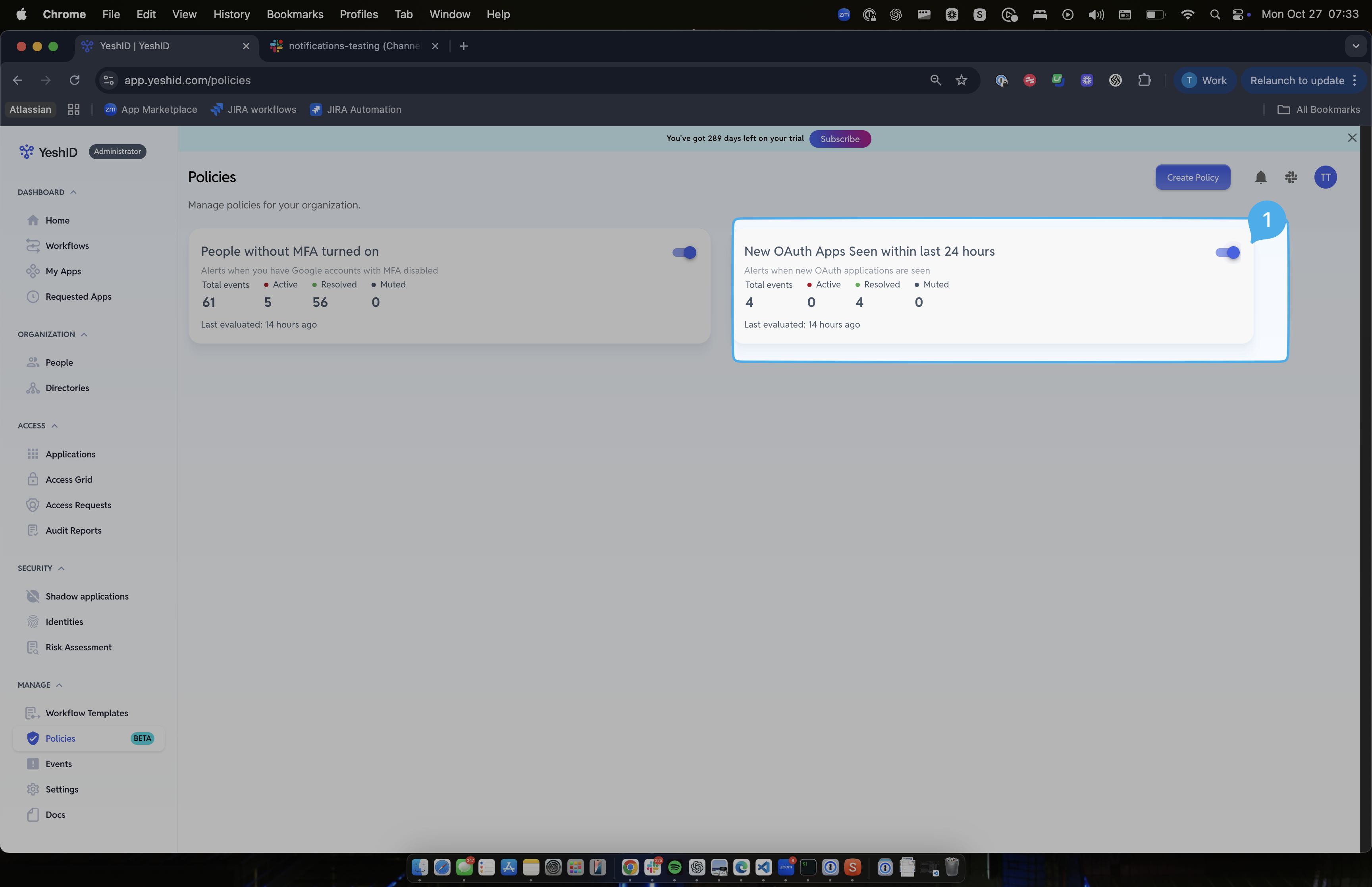
Task: Reload the page with browser refresh icon
Action: pyautogui.click(x=74, y=80)
